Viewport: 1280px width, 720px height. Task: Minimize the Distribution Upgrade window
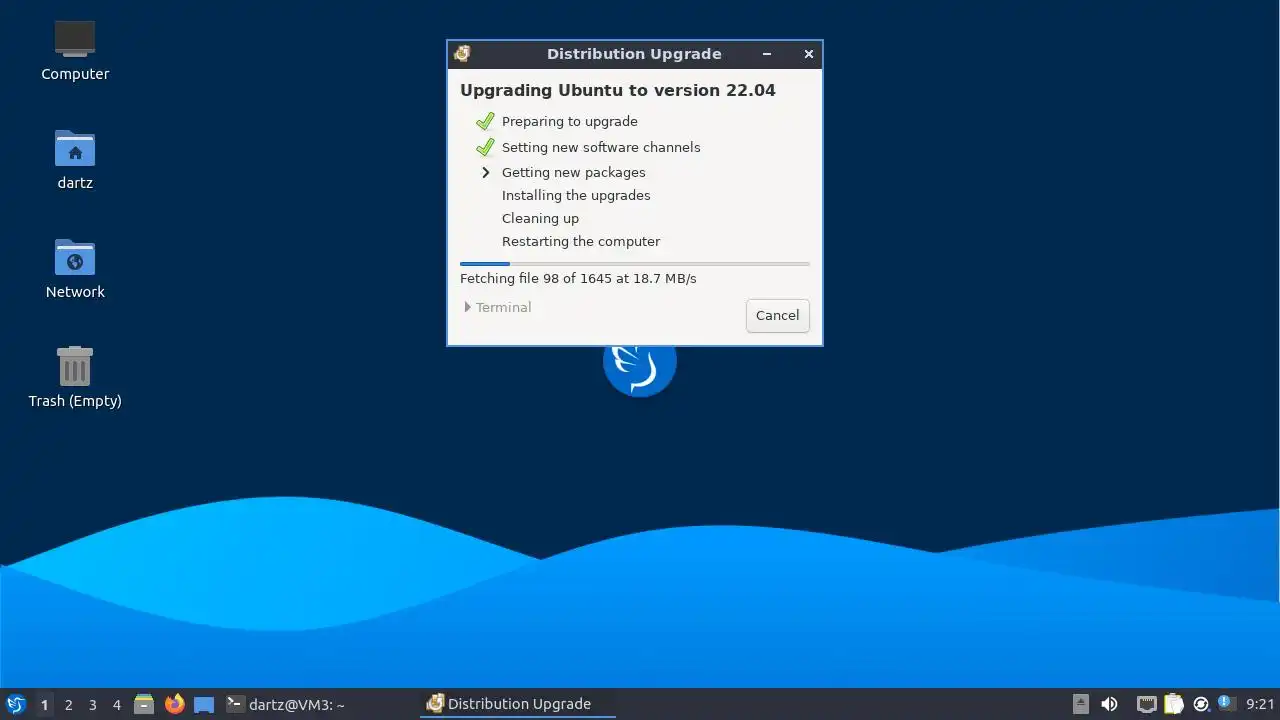pos(767,54)
